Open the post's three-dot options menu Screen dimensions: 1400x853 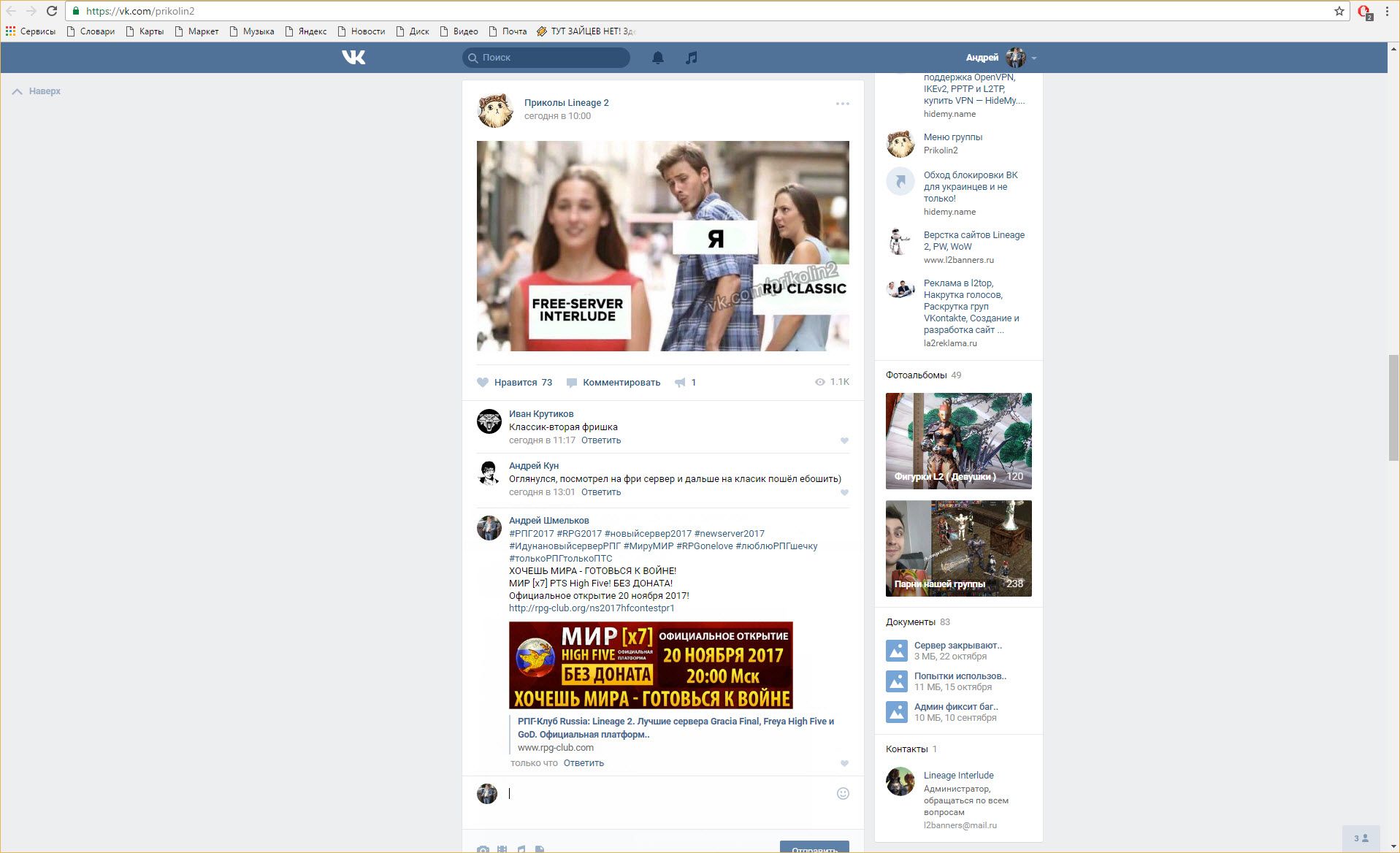click(842, 104)
